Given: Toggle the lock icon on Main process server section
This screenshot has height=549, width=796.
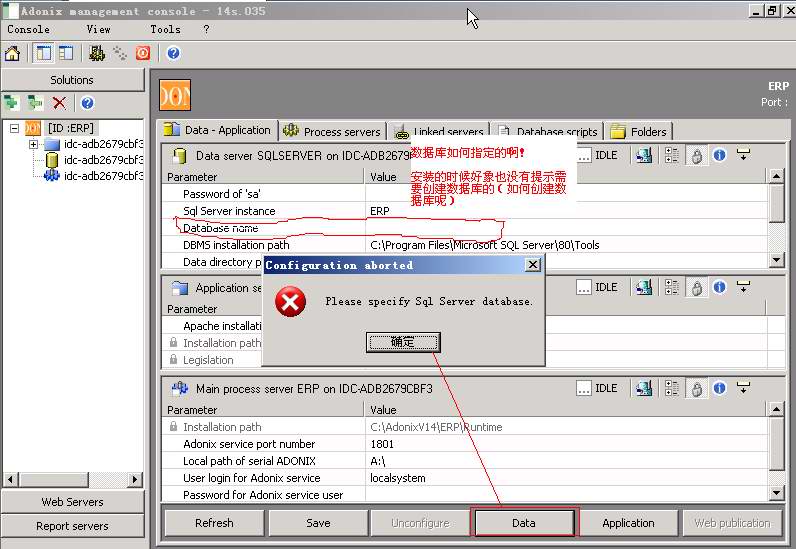Looking at the screenshot, I should click(696, 388).
